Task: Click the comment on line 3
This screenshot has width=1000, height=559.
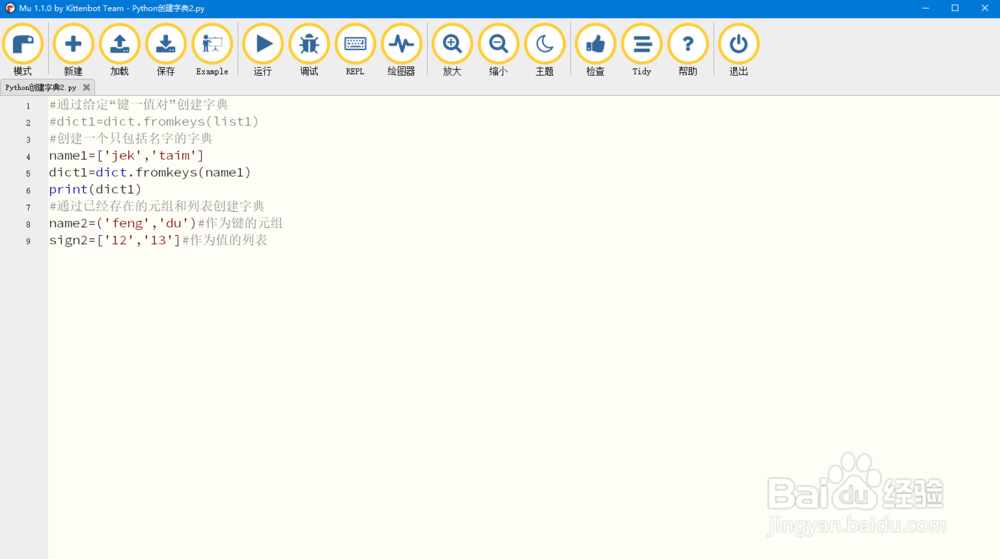Action: [131, 138]
